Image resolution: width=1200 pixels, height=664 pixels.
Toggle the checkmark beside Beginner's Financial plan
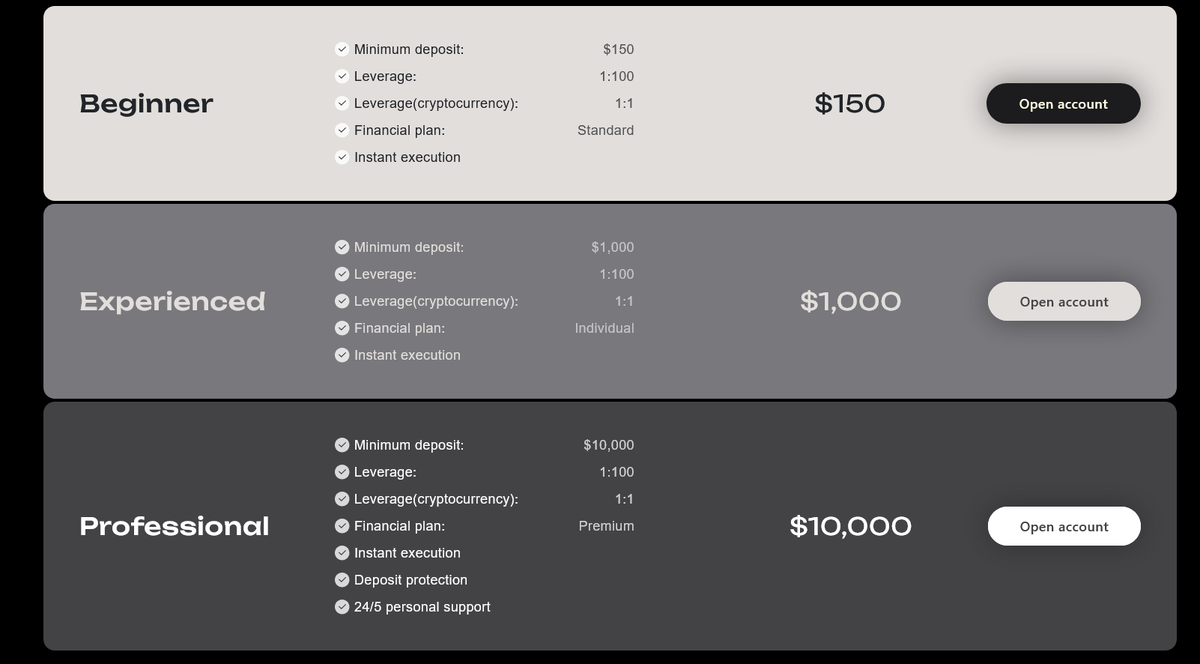[341, 129]
